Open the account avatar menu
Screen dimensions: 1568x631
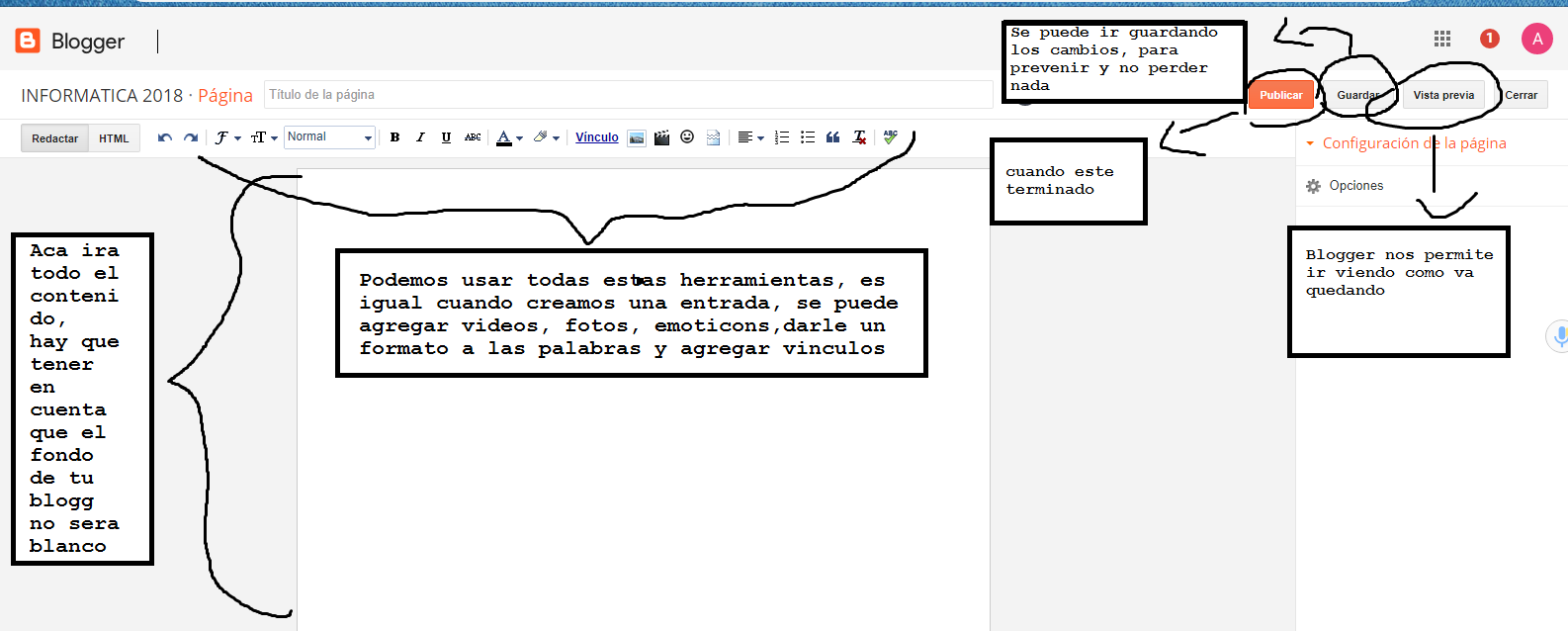tap(1537, 39)
